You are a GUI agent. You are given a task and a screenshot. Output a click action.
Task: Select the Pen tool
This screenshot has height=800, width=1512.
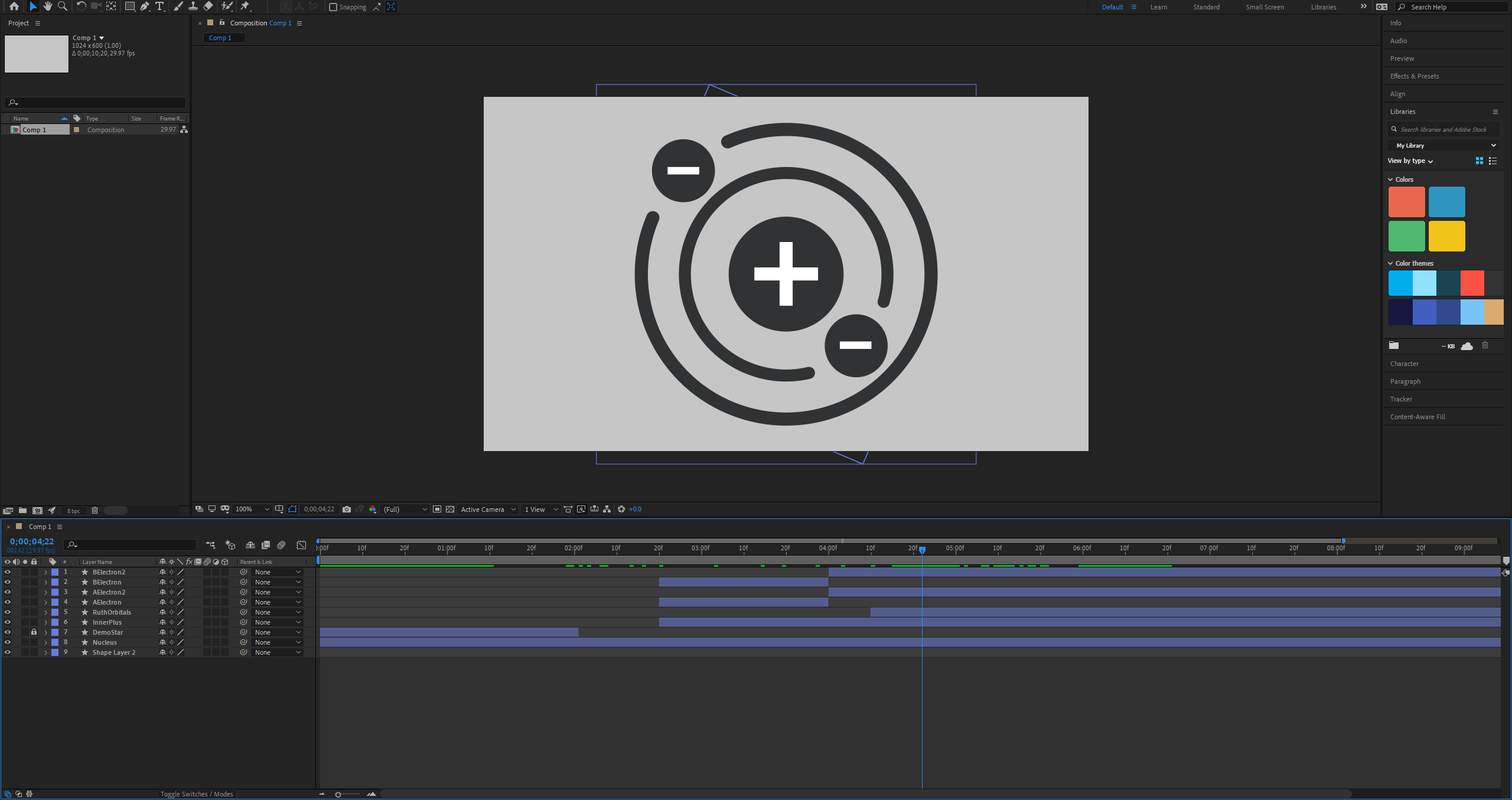145,6
